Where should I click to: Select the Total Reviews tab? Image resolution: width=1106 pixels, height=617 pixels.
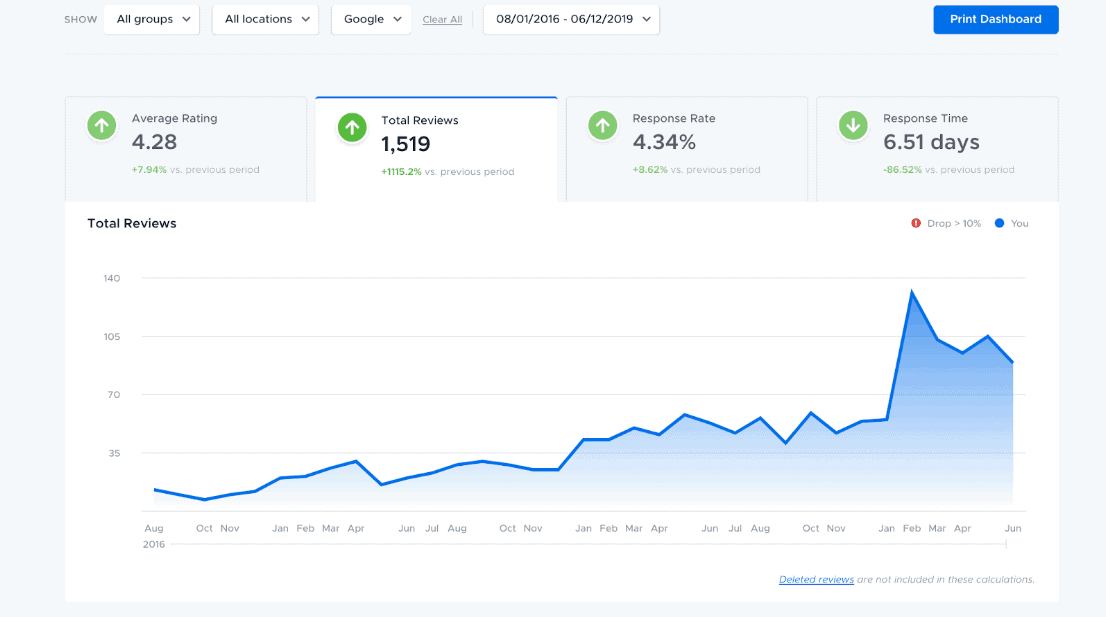pyautogui.click(x=436, y=150)
